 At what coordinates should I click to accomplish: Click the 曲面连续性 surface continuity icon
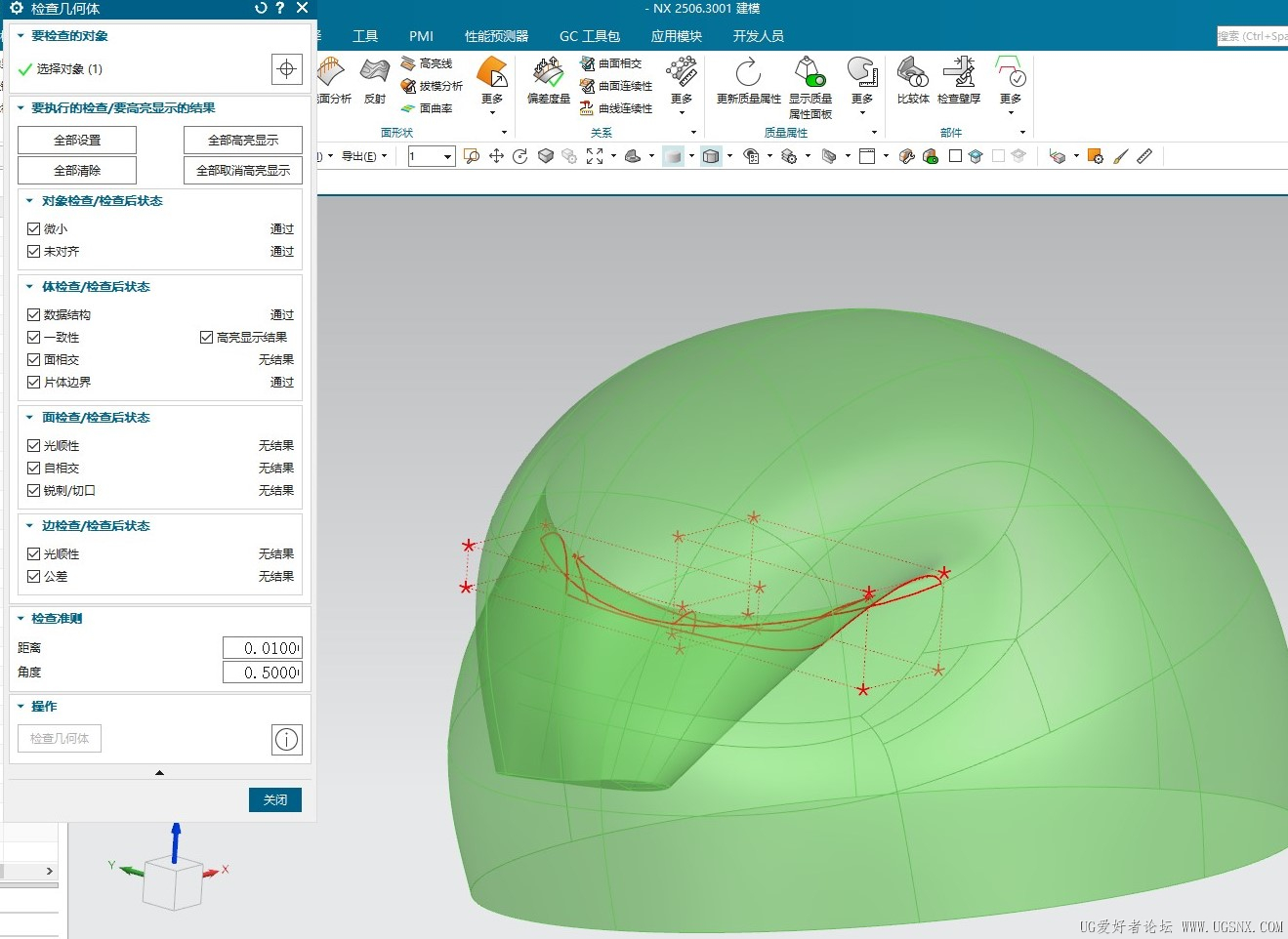pyautogui.click(x=588, y=86)
